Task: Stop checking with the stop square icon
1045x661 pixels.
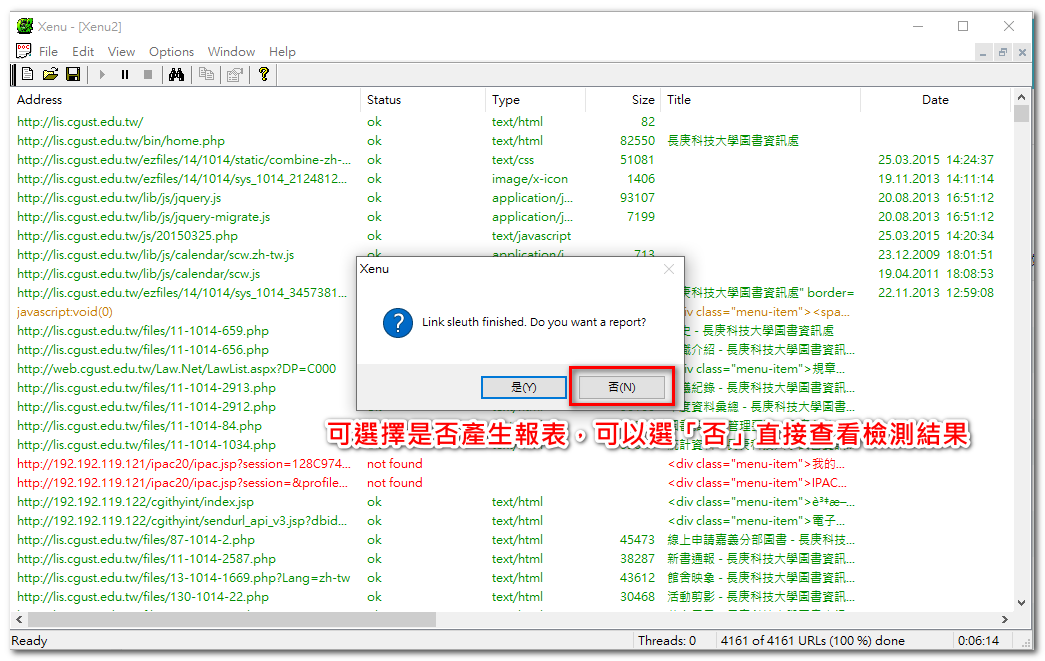Action: [x=148, y=75]
